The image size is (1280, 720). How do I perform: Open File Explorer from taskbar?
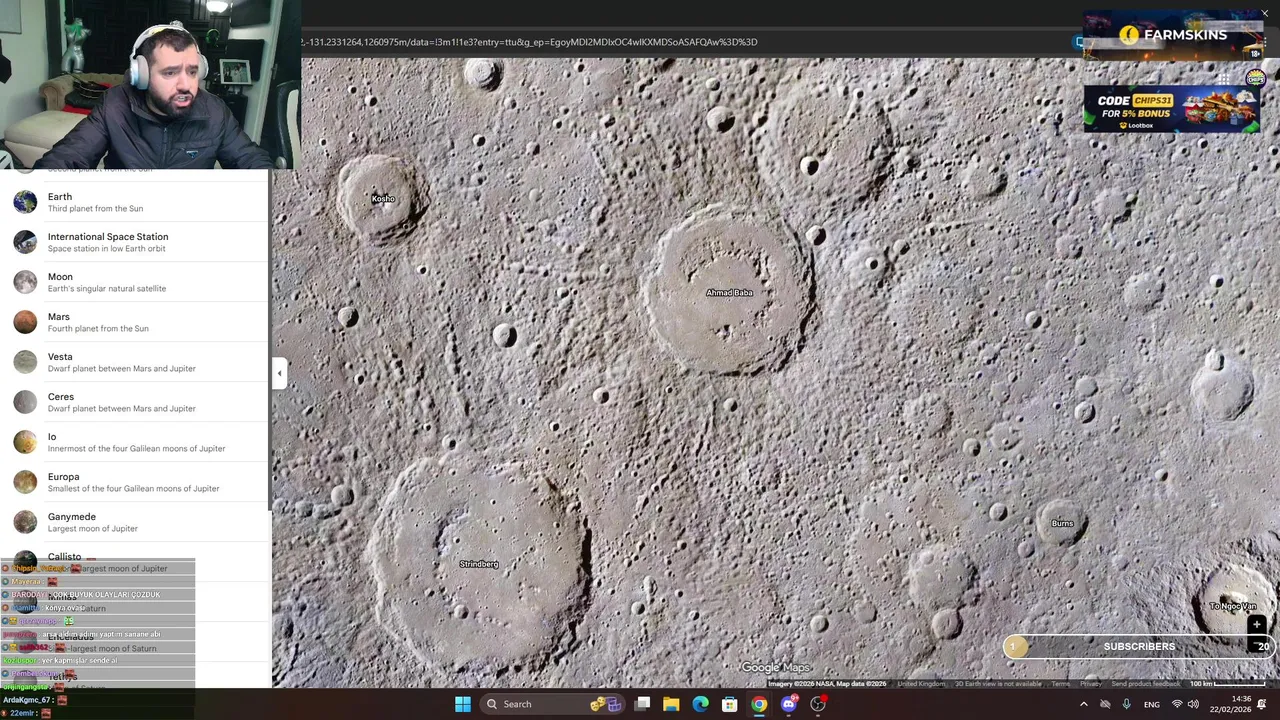click(x=671, y=704)
